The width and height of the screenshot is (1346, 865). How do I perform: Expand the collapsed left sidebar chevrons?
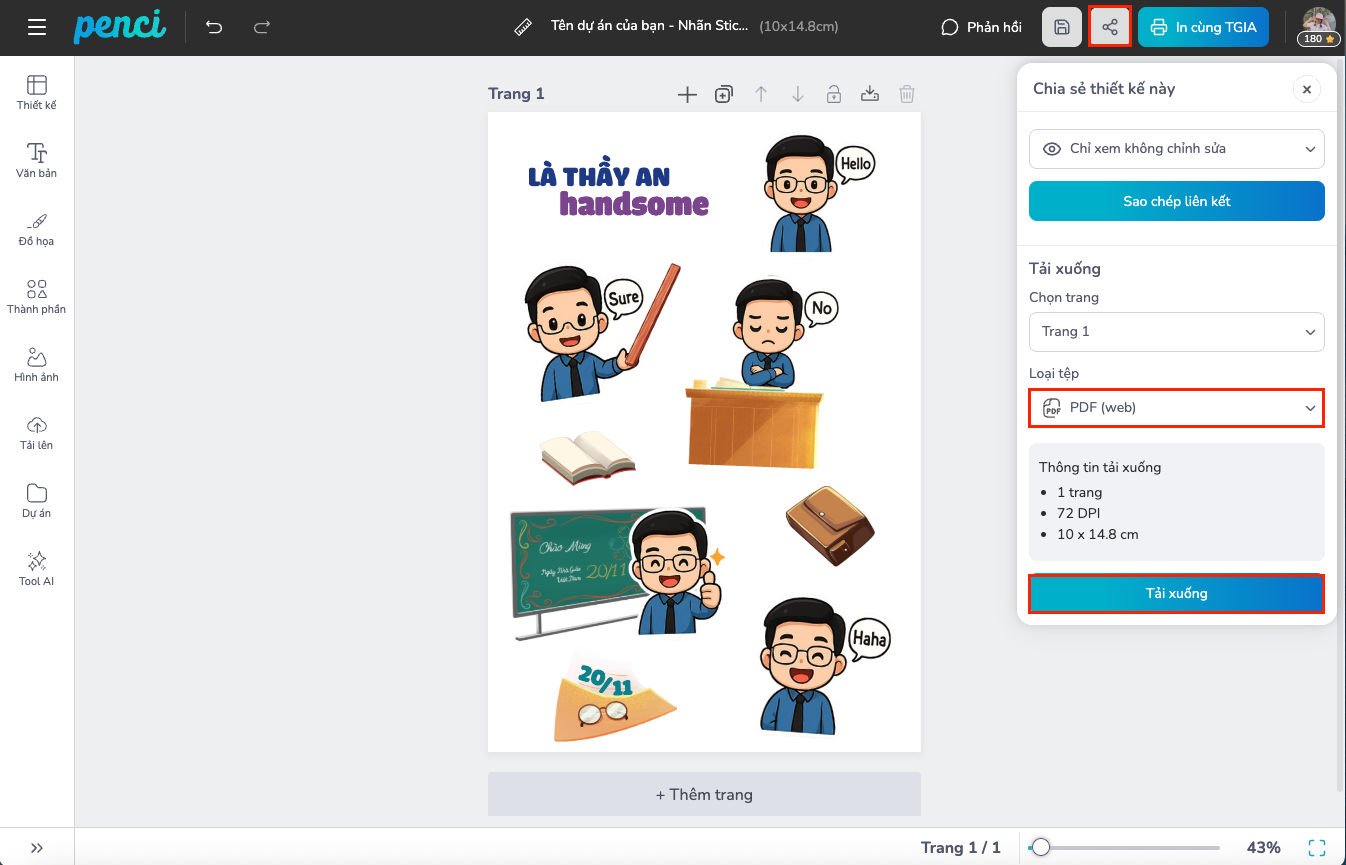click(x=37, y=847)
